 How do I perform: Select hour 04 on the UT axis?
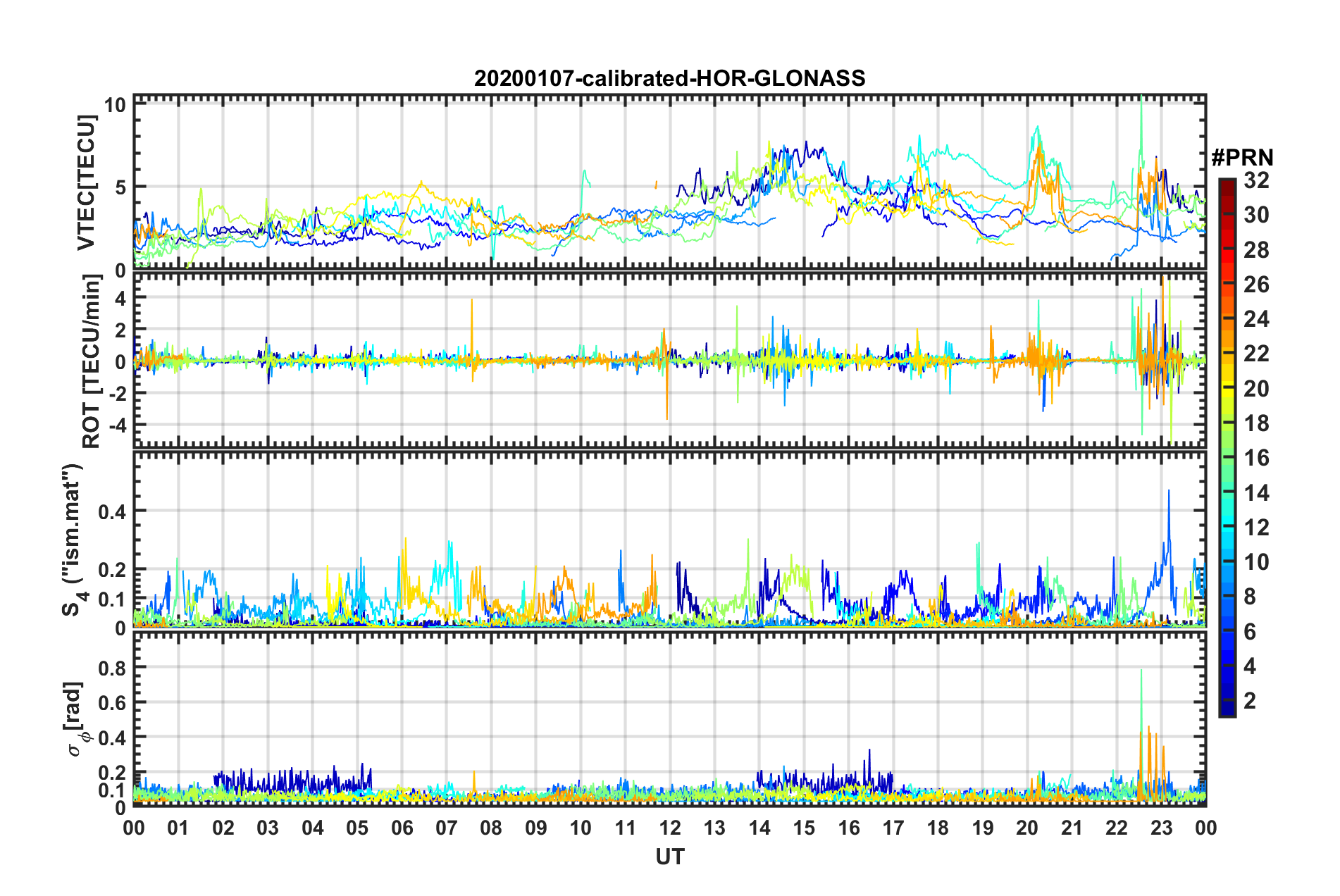point(312,828)
